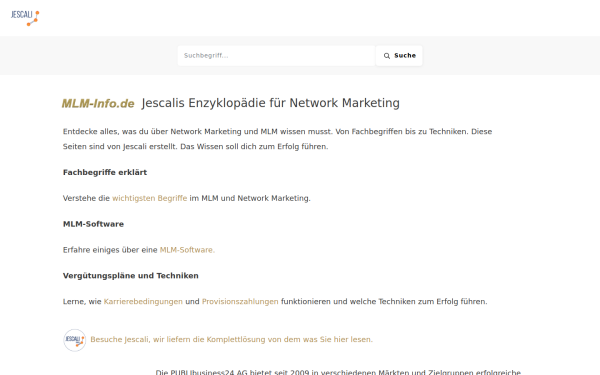Select the 'MLM-Software' bold heading

tap(93, 224)
